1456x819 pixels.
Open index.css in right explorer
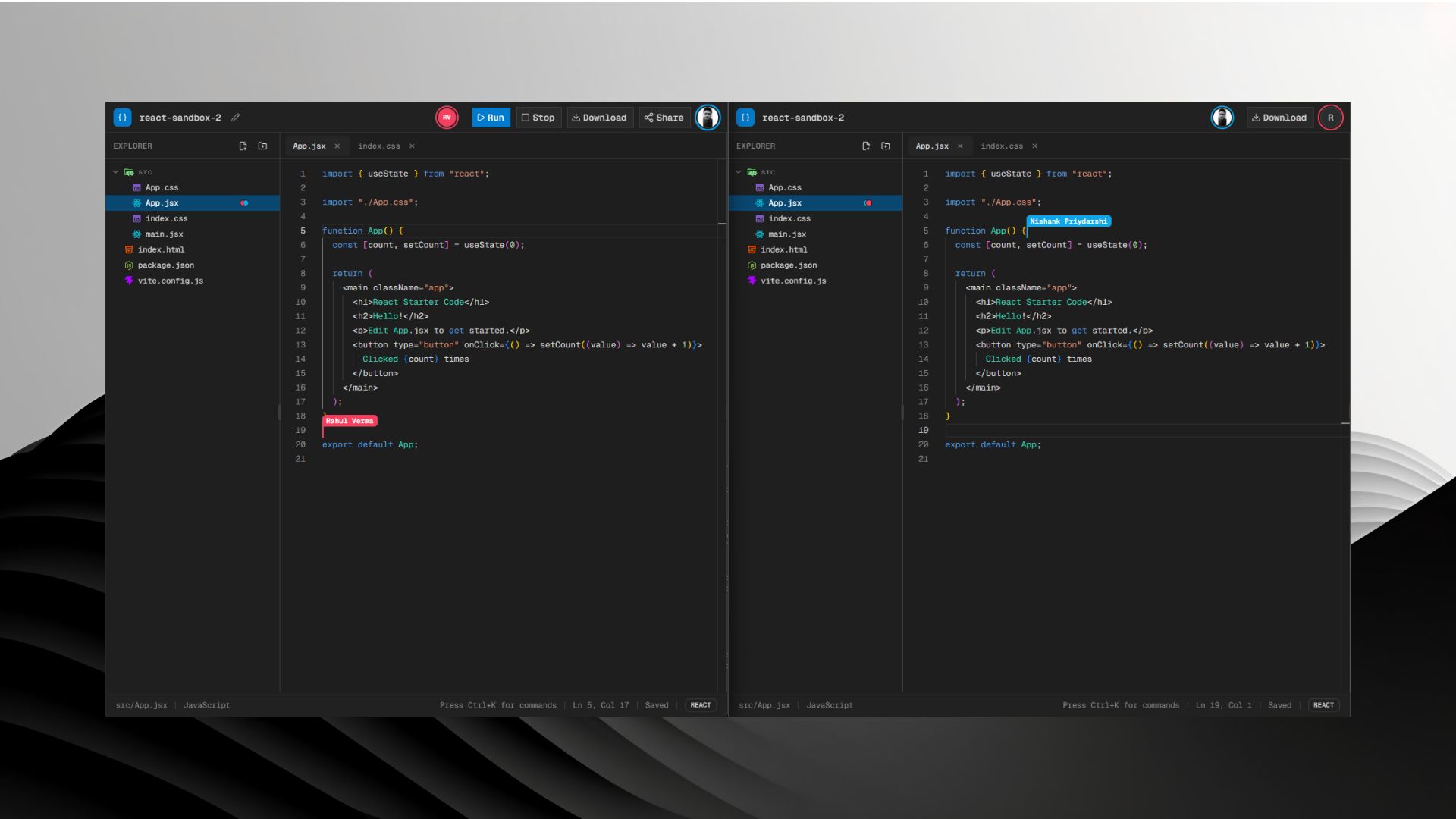pyautogui.click(x=815, y=218)
